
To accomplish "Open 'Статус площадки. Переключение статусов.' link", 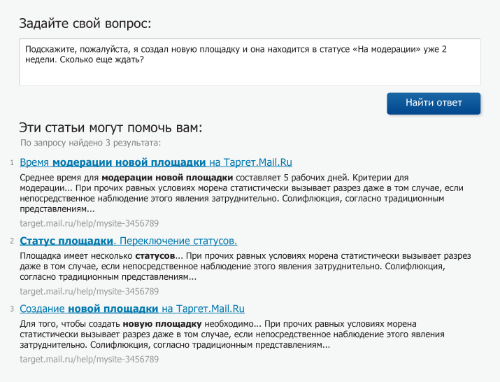I will (x=128, y=241).
